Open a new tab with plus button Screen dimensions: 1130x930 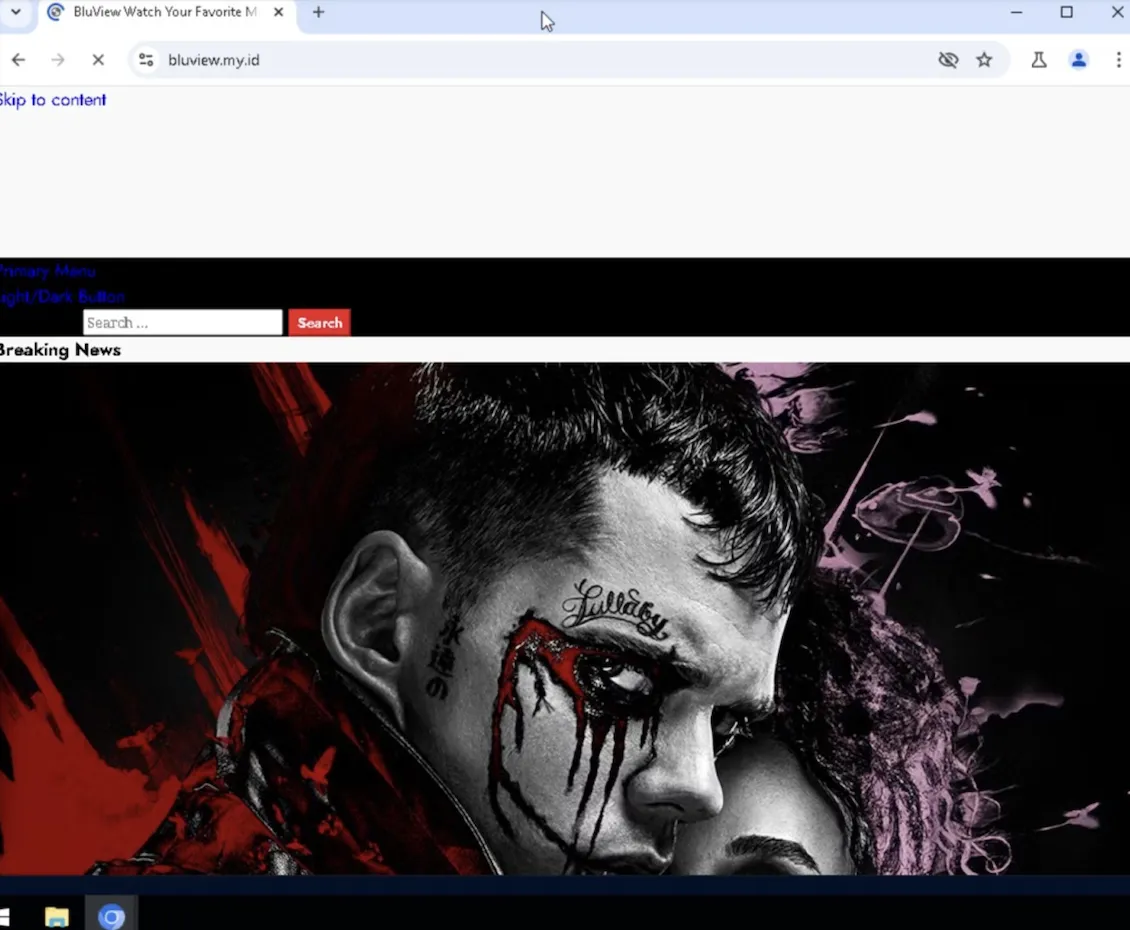coord(318,12)
